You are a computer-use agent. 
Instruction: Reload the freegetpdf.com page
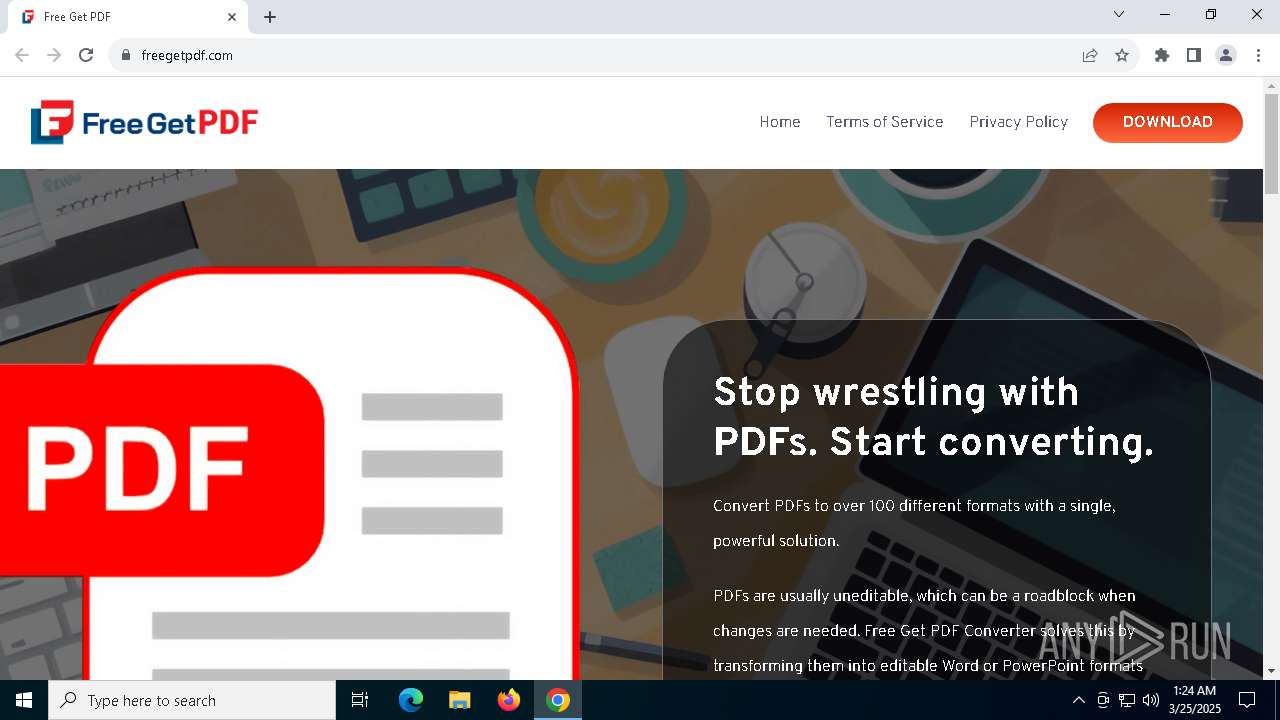click(86, 55)
